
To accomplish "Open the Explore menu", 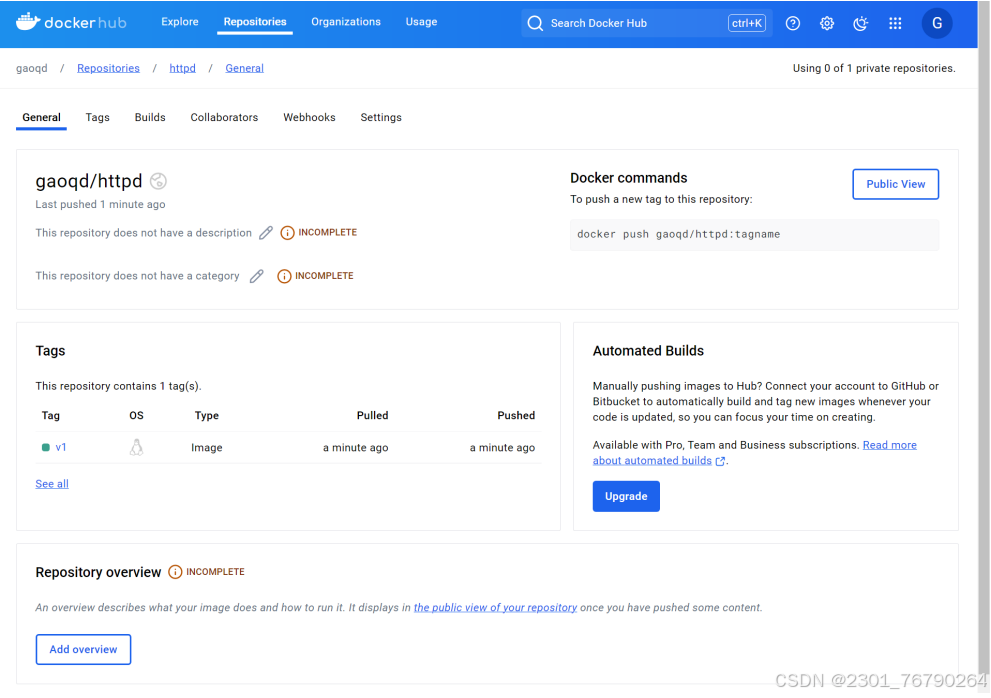I will click(x=179, y=21).
